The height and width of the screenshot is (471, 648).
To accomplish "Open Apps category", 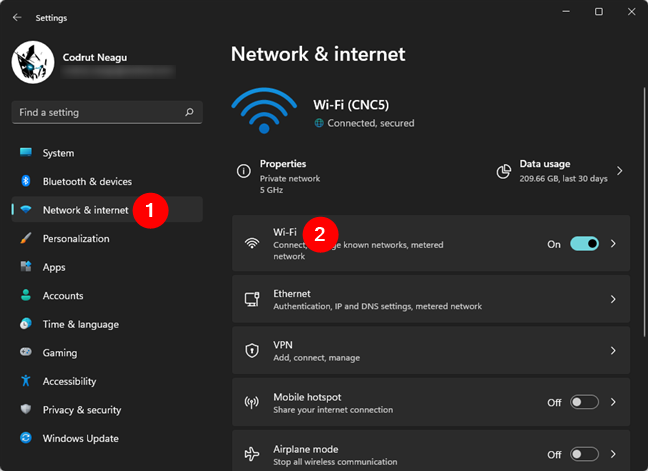I will 107,267.
